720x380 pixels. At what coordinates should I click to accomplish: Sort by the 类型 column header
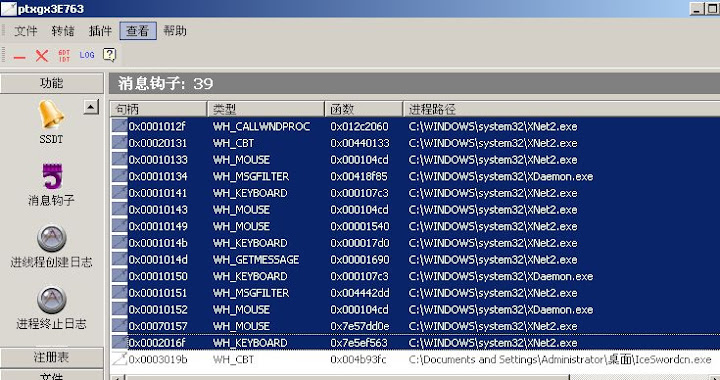(x=266, y=109)
